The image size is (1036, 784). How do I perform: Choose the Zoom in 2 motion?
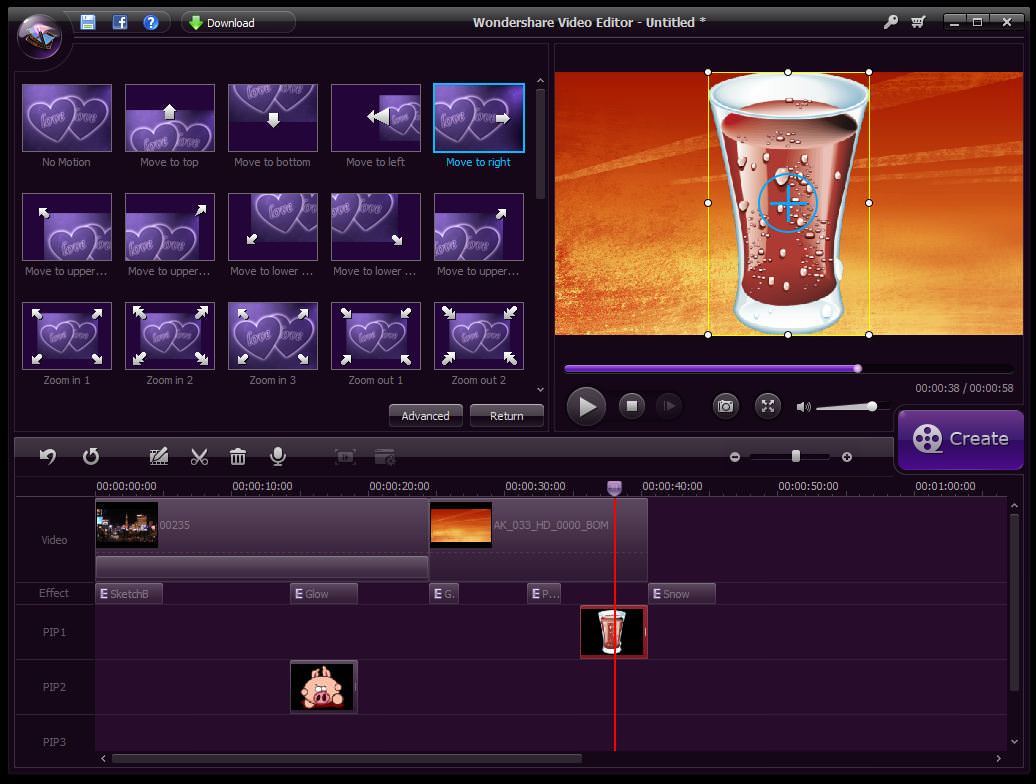pos(170,336)
